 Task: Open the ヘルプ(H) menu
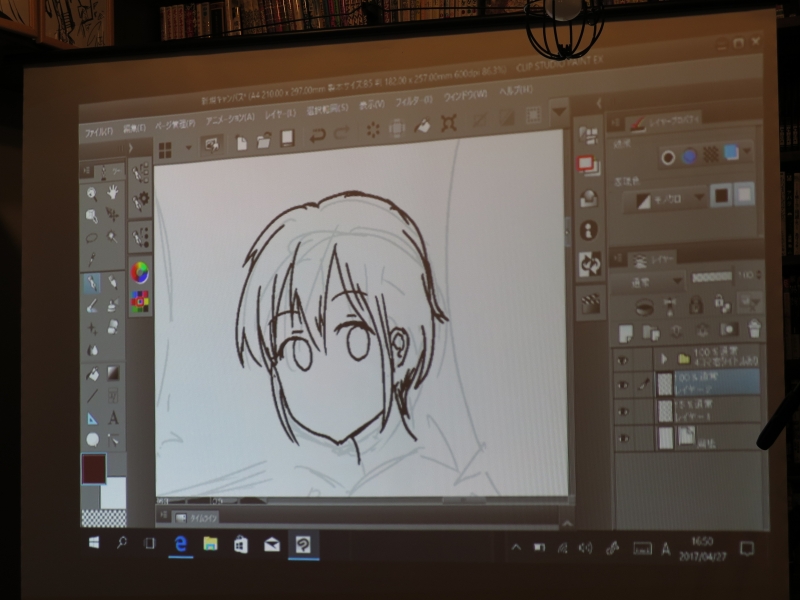click(516, 90)
